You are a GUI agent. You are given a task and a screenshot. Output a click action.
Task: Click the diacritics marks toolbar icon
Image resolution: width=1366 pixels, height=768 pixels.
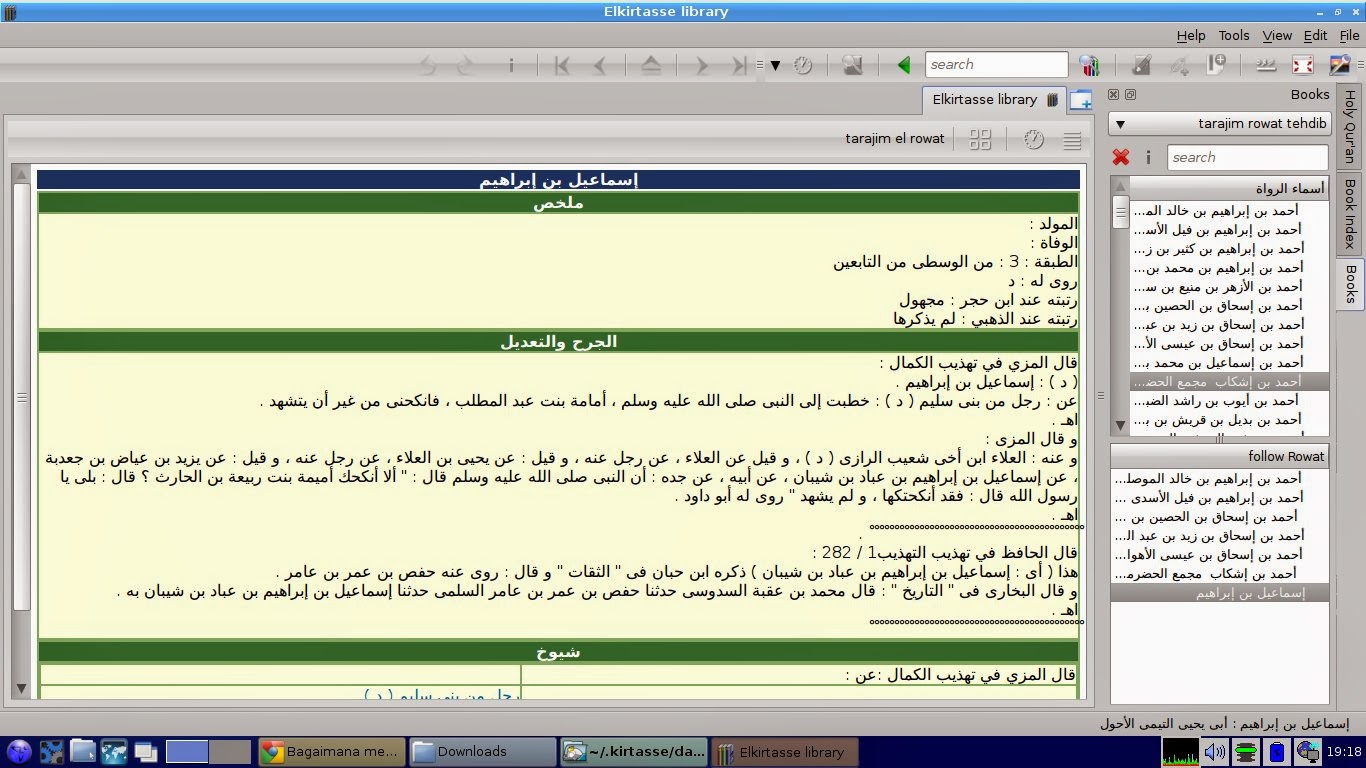(x=1265, y=66)
